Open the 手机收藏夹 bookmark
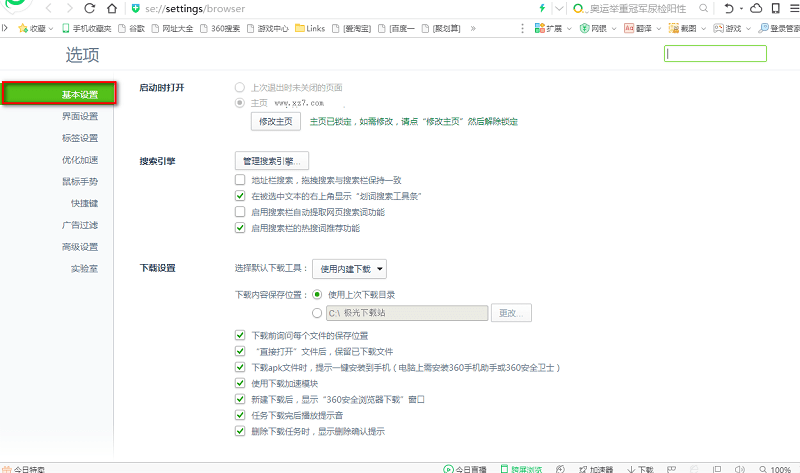This screenshot has width=800, height=473. 86,29
